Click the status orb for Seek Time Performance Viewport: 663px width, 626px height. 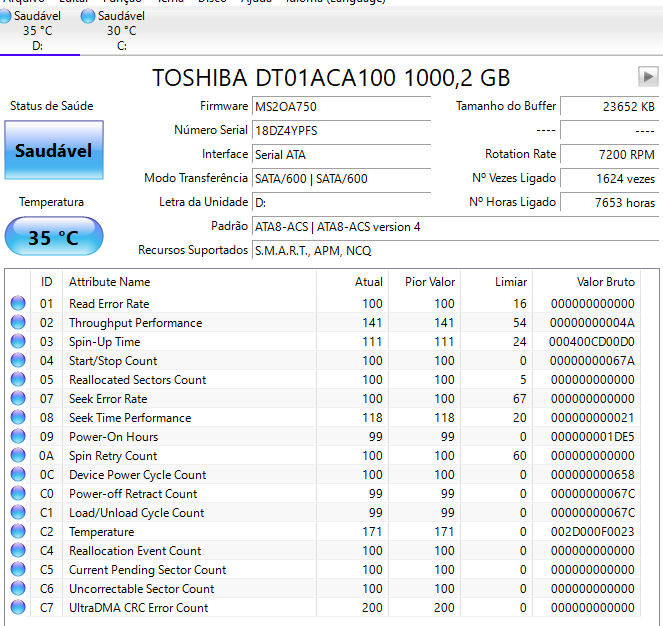(x=18, y=417)
